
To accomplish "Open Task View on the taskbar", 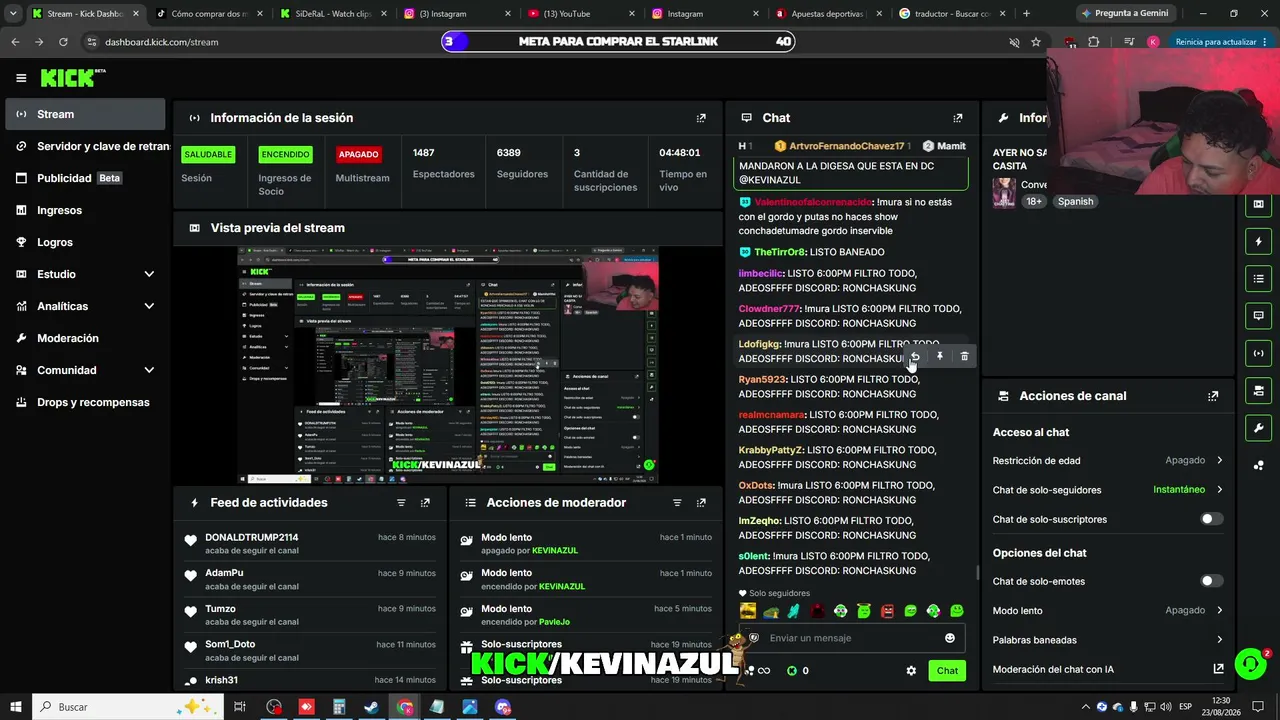I will point(240,707).
